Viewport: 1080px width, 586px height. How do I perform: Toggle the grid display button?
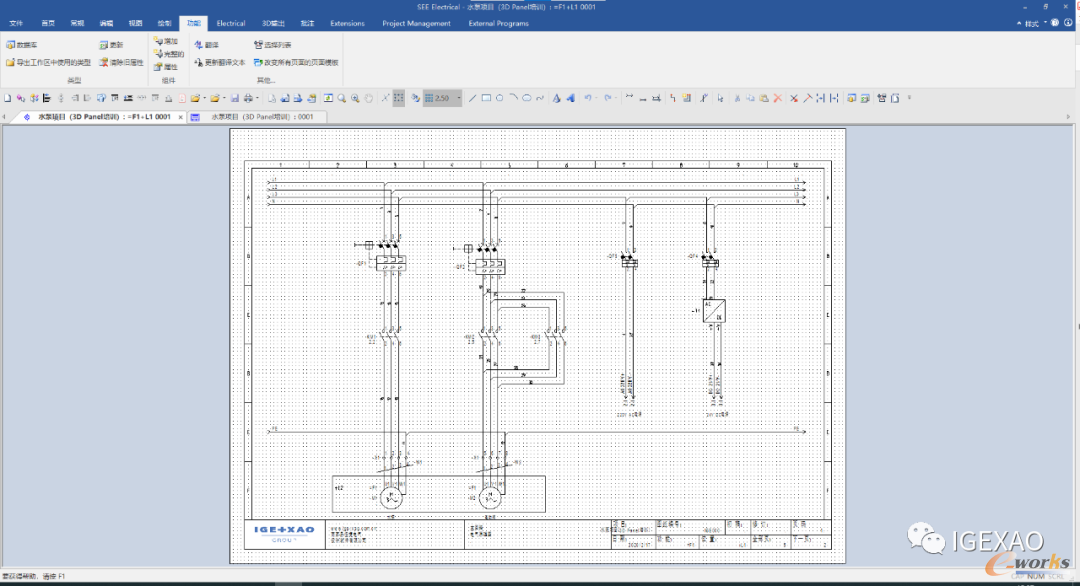click(398, 98)
